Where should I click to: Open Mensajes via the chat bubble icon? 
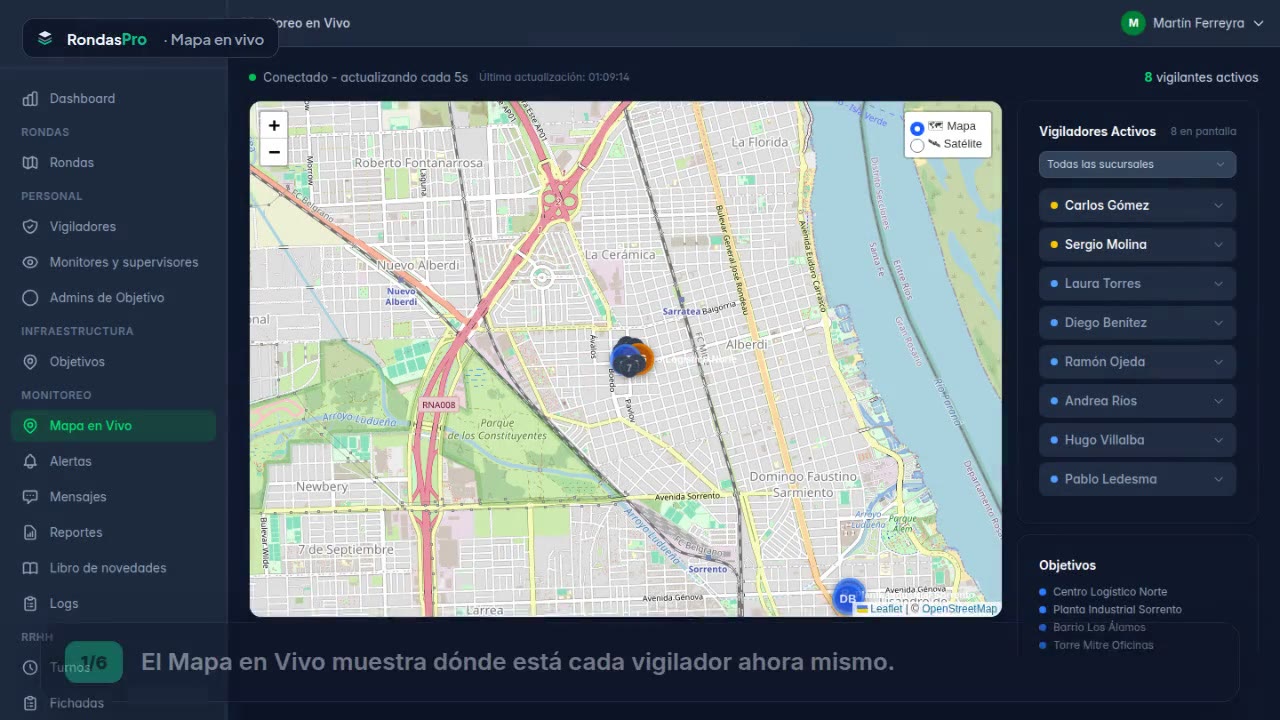30,497
